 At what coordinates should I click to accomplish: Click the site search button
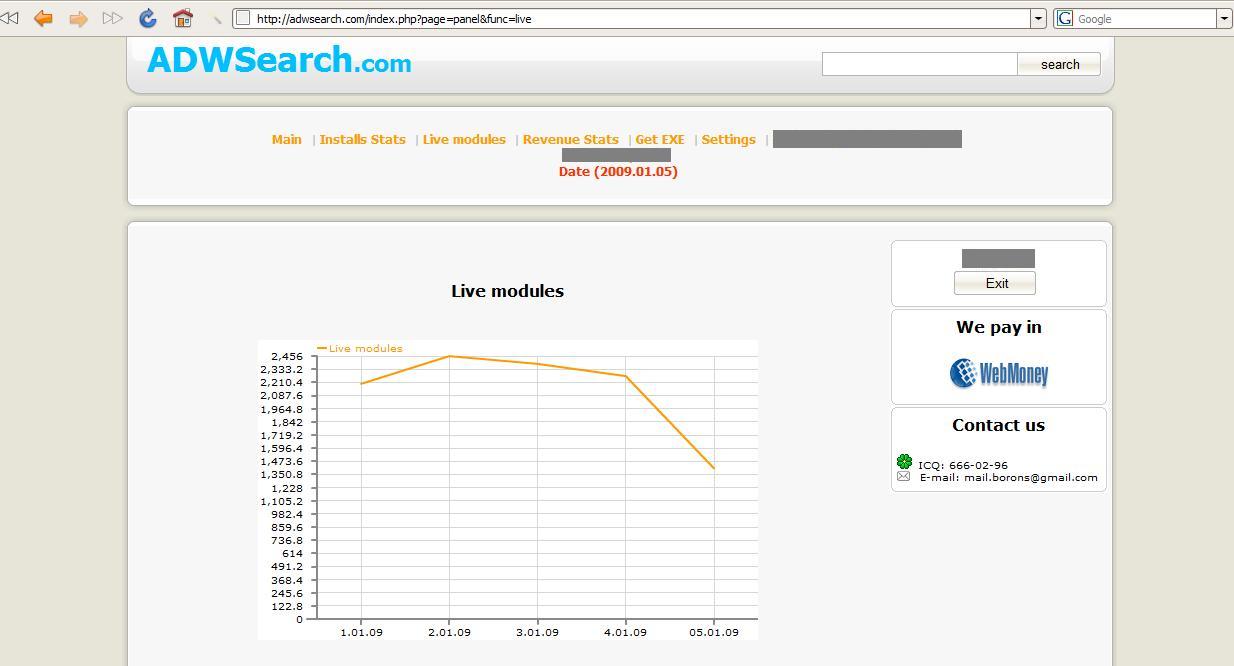click(1059, 64)
